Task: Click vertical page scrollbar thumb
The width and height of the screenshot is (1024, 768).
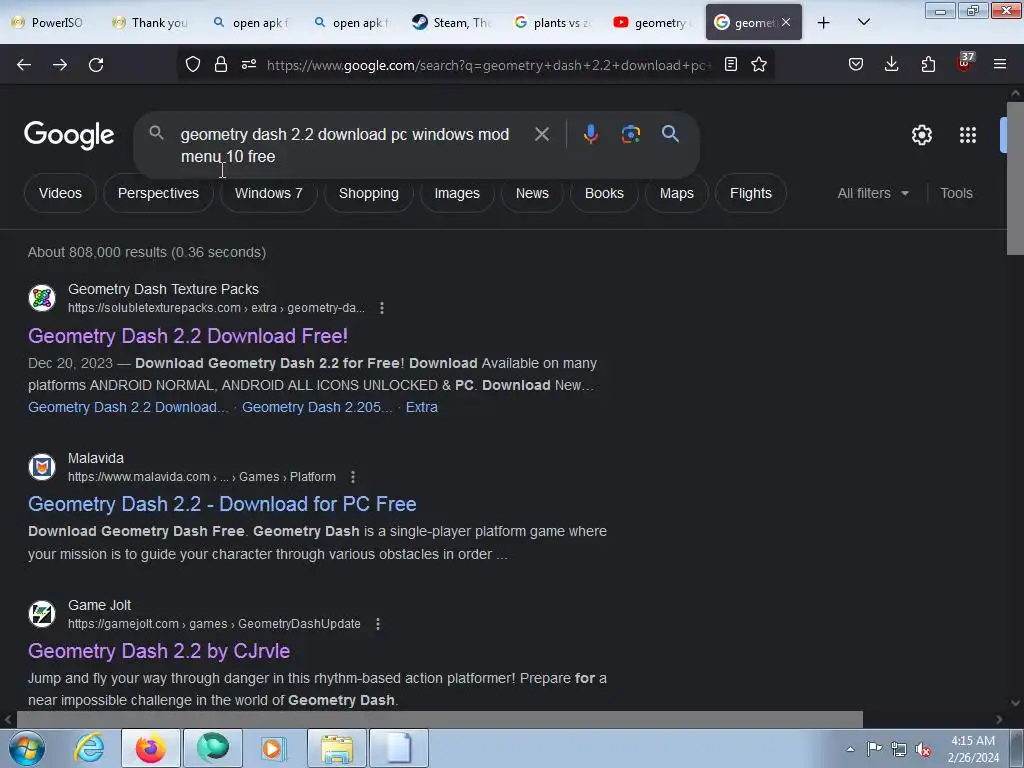Action: [1016, 178]
